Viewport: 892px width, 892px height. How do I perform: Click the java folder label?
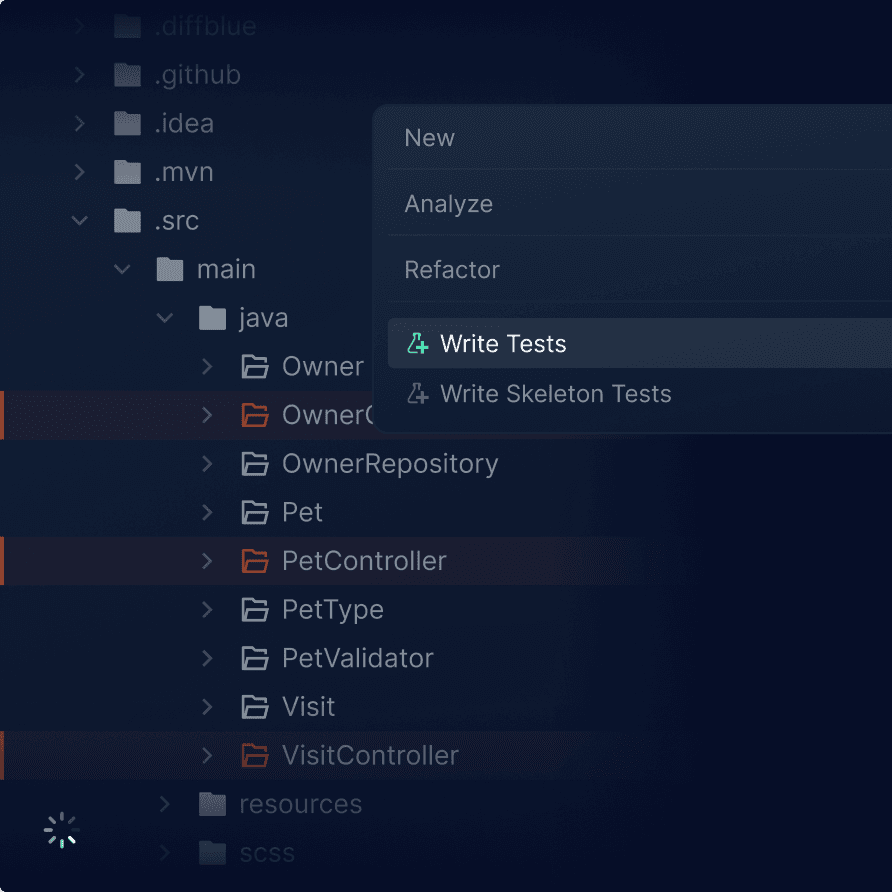point(263,318)
